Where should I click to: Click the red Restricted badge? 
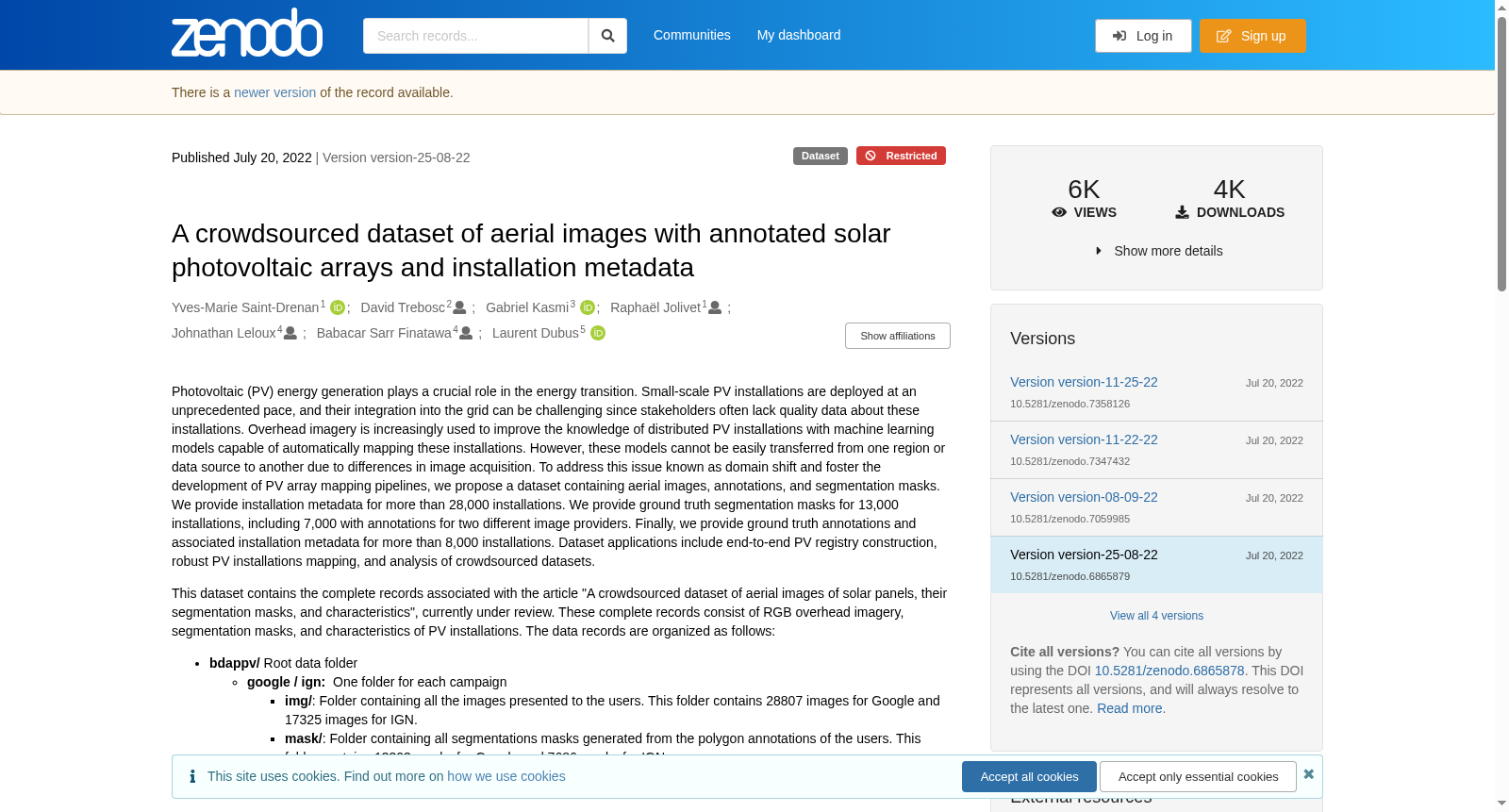(901, 156)
